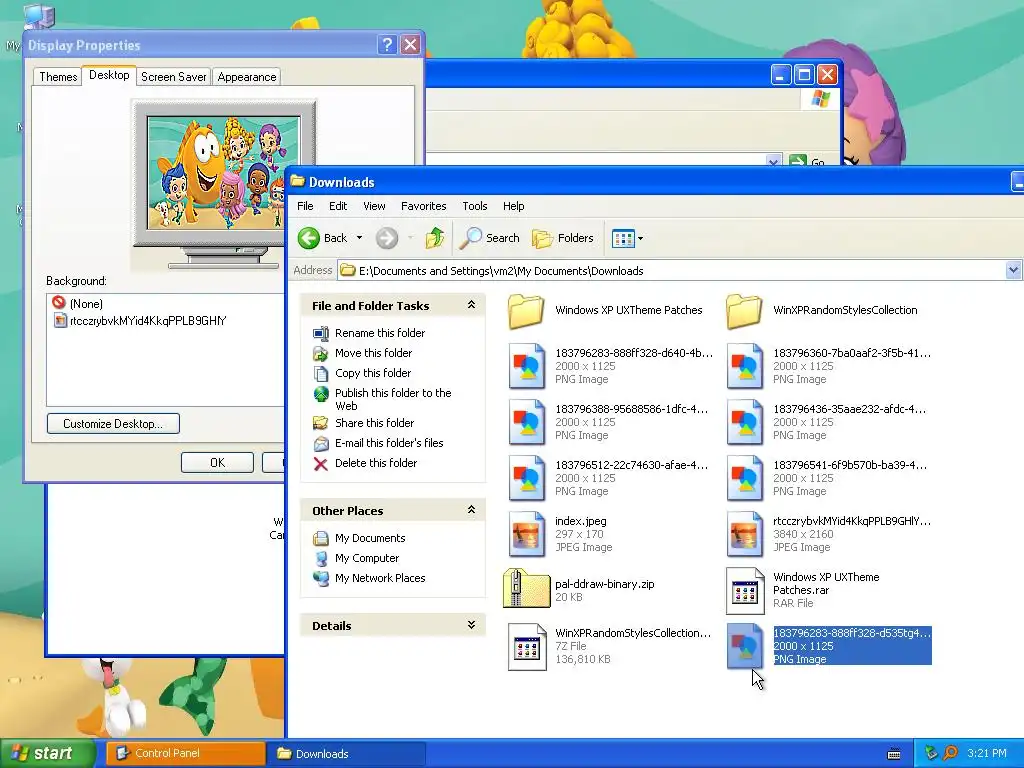Collapse the Other Places panel

coord(471,510)
